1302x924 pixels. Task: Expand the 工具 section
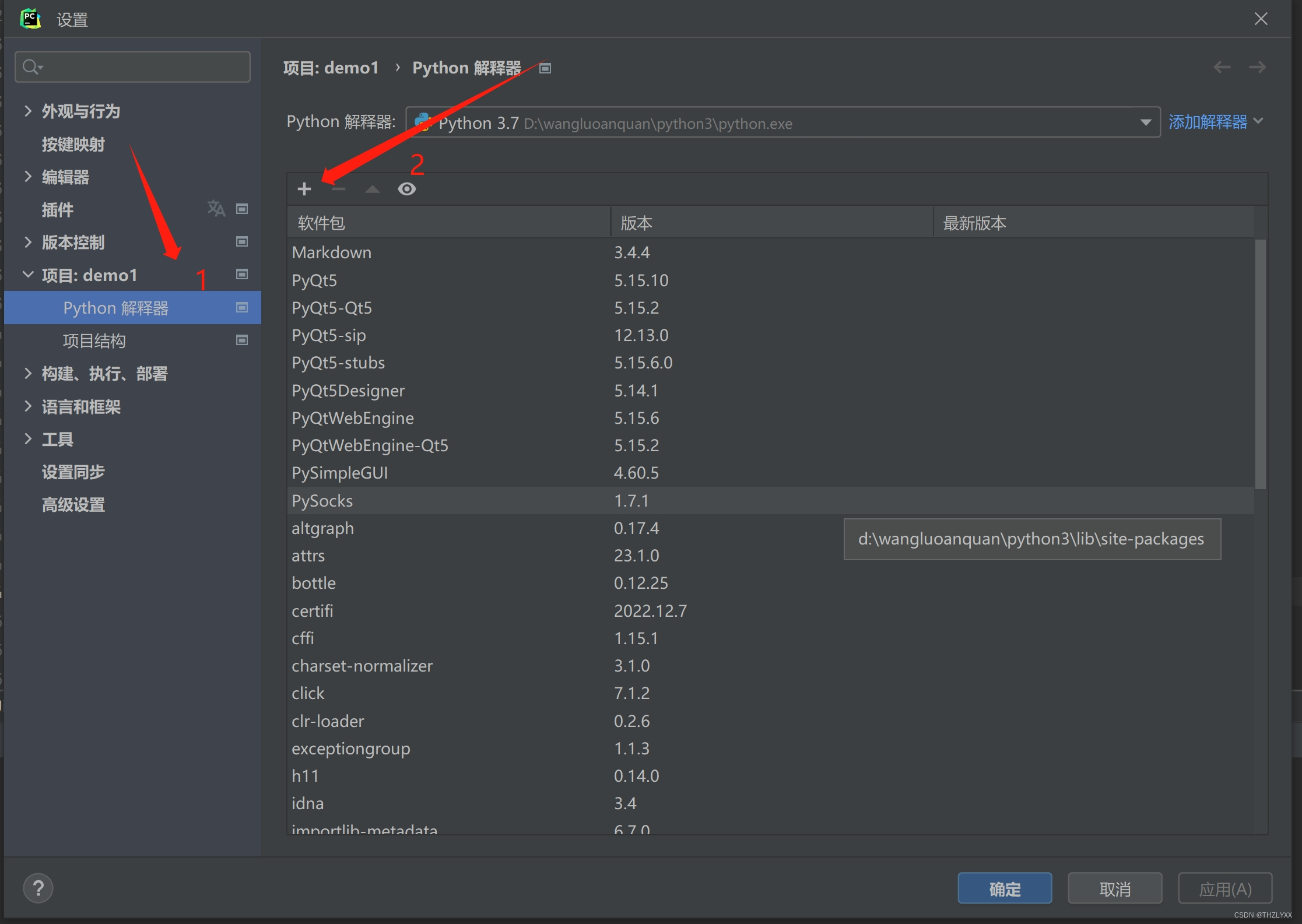(x=27, y=439)
